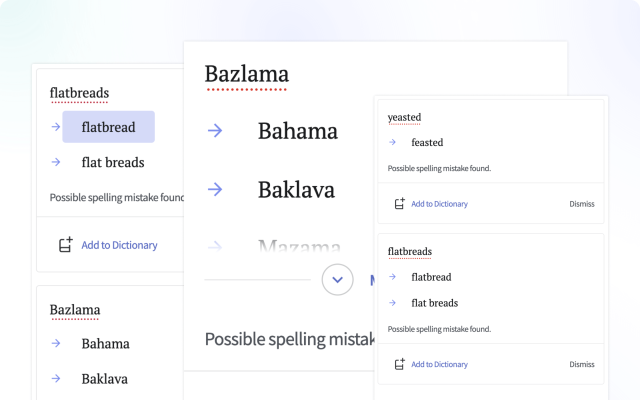Choose the "feasted" suggestion for yeasted
The height and width of the screenshot is (400, 640).
click(427, 143)
